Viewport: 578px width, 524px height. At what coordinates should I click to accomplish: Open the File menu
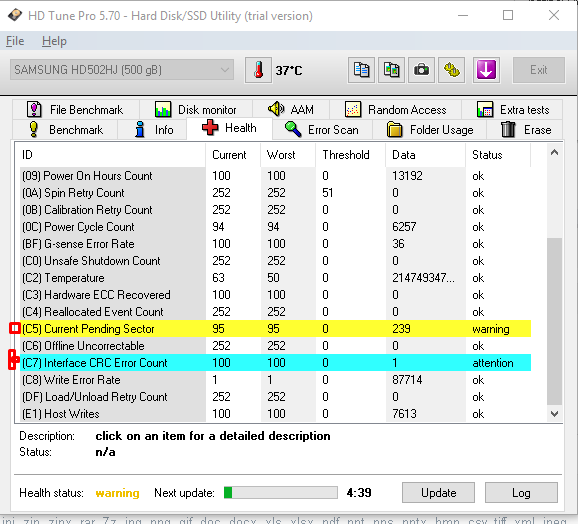(15, 41)
